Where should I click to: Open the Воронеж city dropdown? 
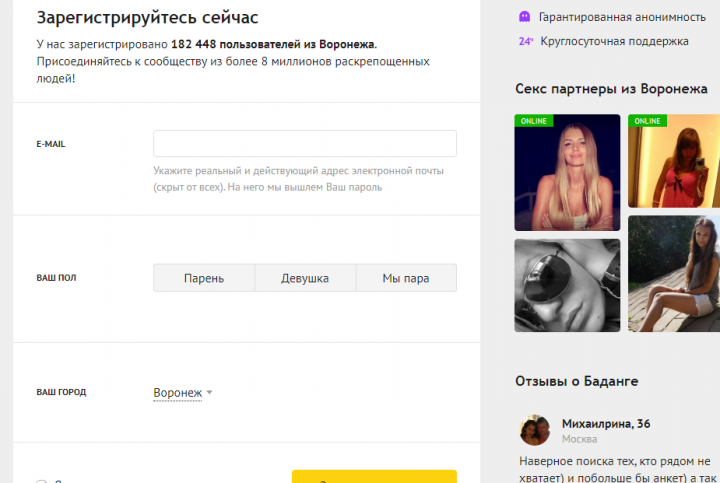click(177, 393)
